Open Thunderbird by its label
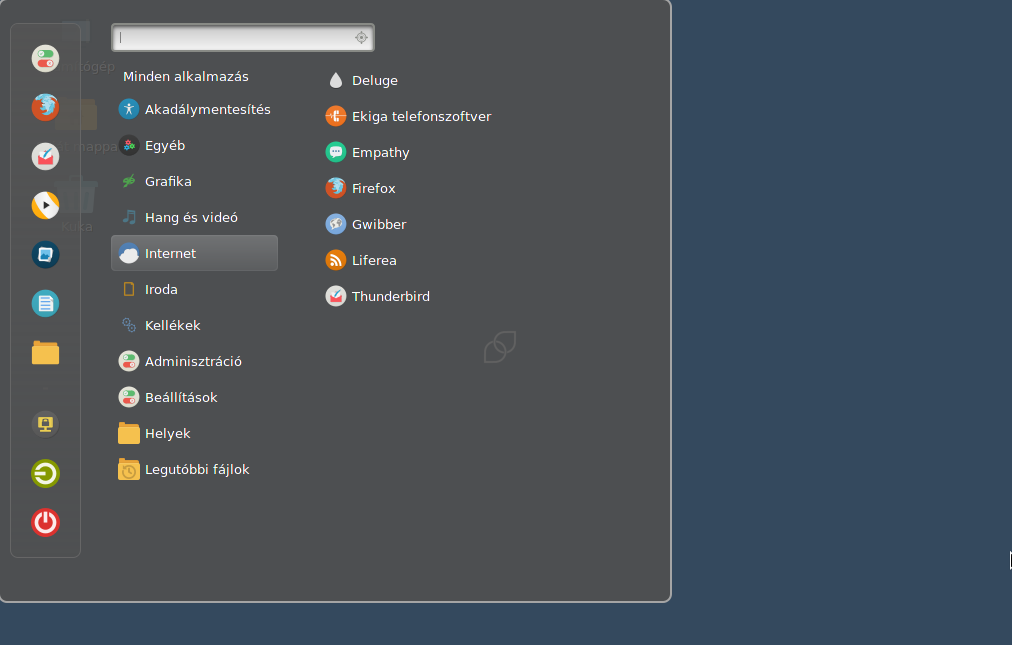The width and height of the screenshot is (1012, 645). pos(391,296)
